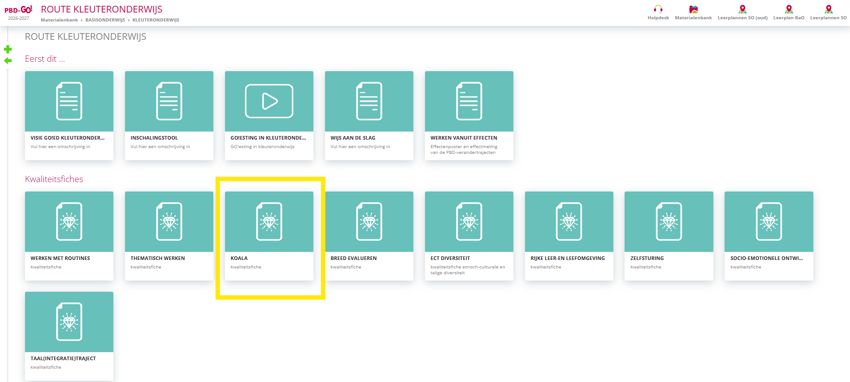The width and height of the screenshot is (850, 382).
Task: Click the 'Eerst dit ...' section heading
Action: pos(45,59)
